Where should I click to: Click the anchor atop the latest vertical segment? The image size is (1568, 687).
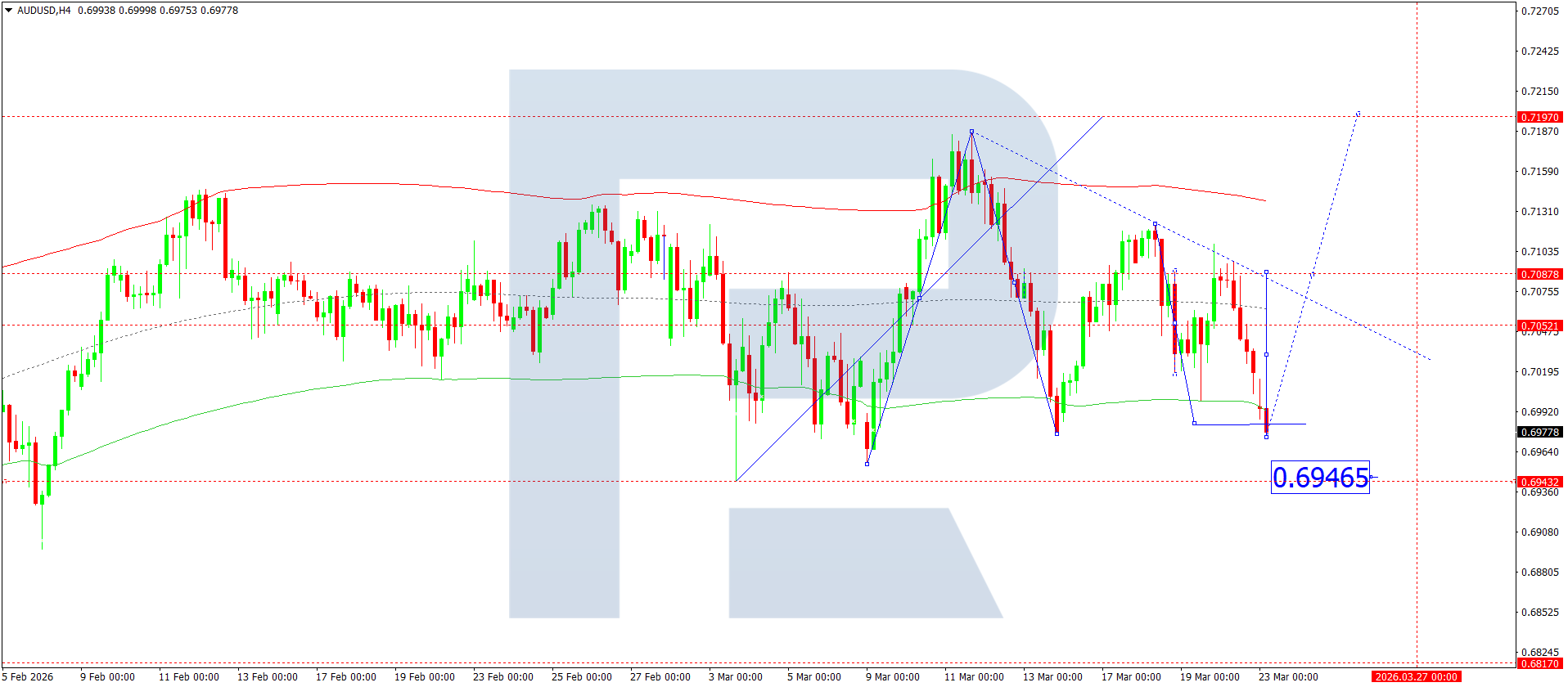1266,272
